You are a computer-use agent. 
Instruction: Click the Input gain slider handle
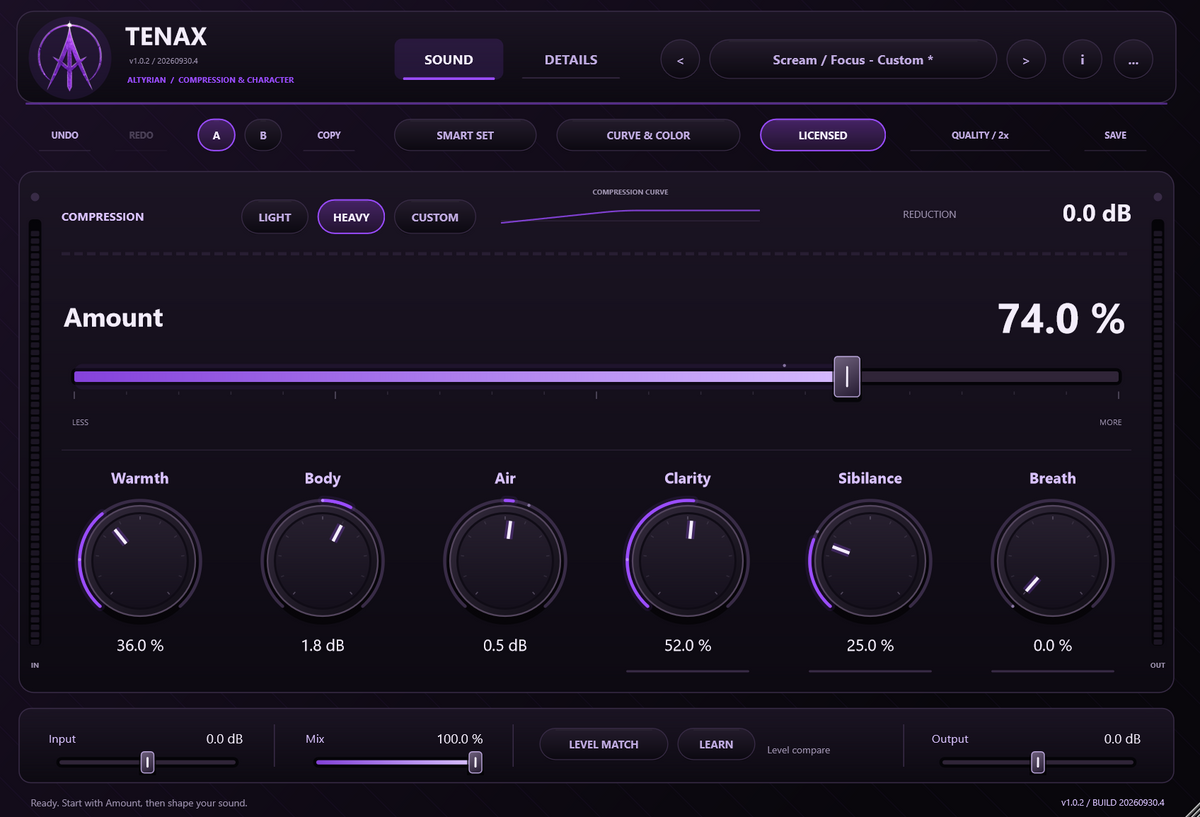tap(147, 762)
